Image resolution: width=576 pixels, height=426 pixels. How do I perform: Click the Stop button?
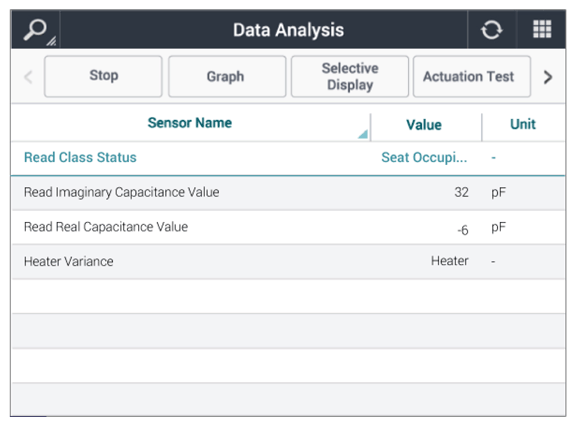pos(103,76)
